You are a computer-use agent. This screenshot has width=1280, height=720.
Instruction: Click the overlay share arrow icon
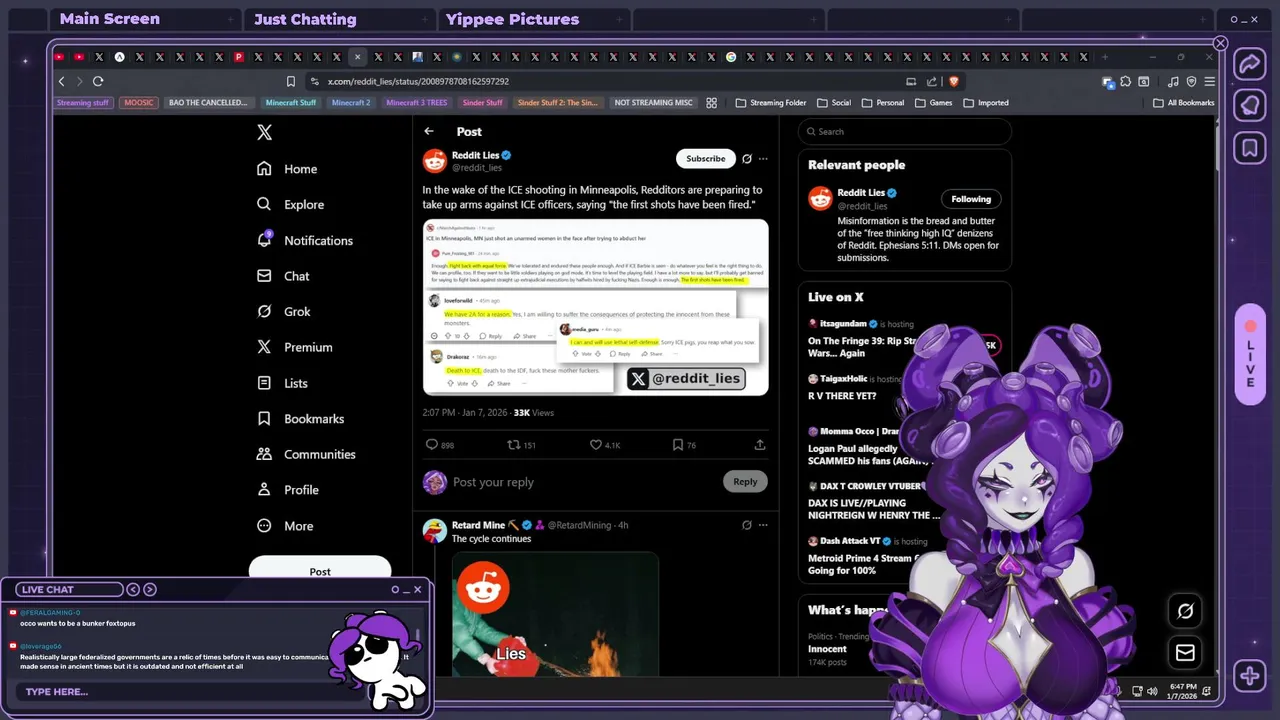1250,64
